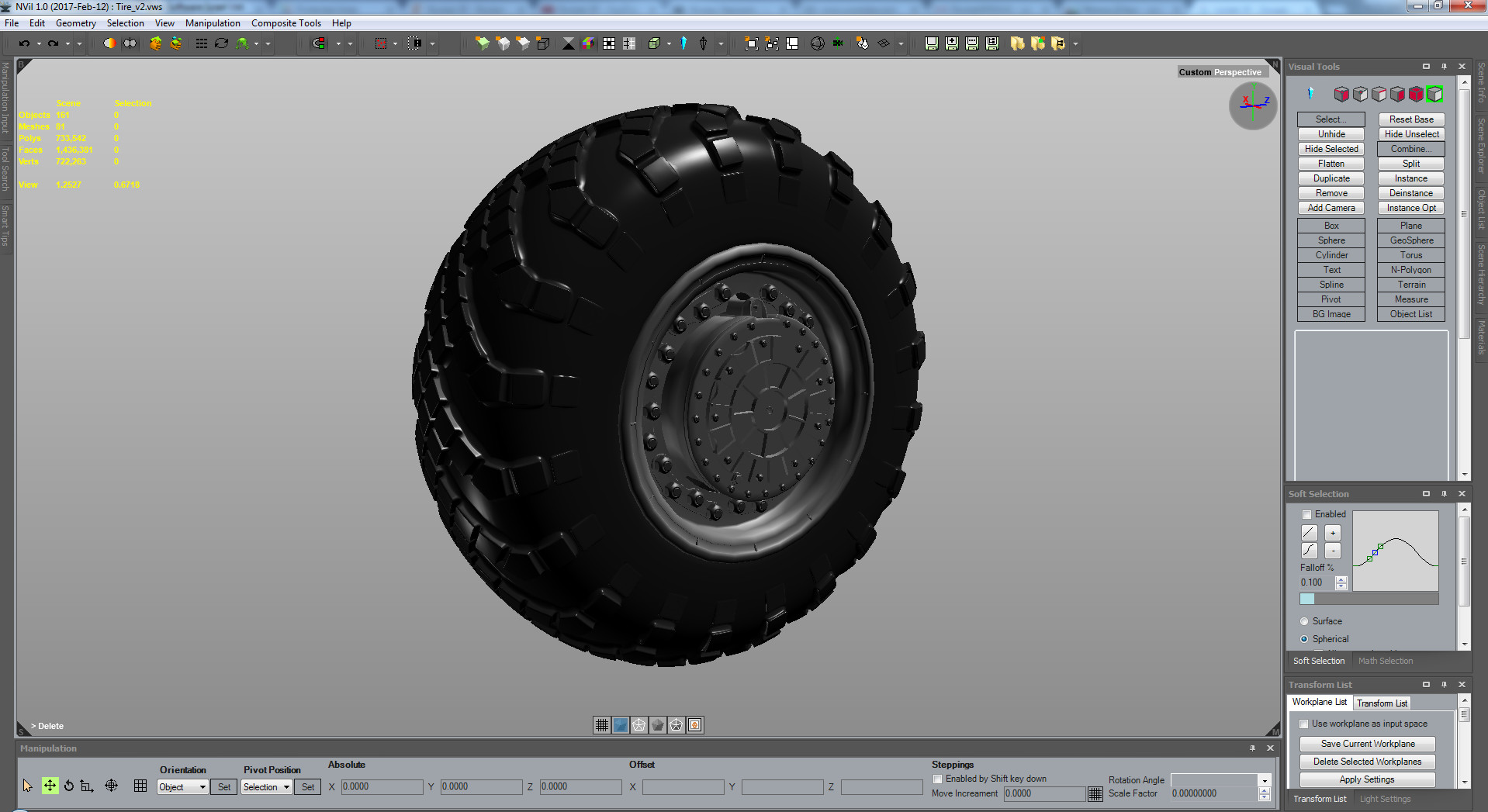The image size is (1488, 812).
Task: Click the GeoSphere primitive button
Action: tap(1410, 240)
